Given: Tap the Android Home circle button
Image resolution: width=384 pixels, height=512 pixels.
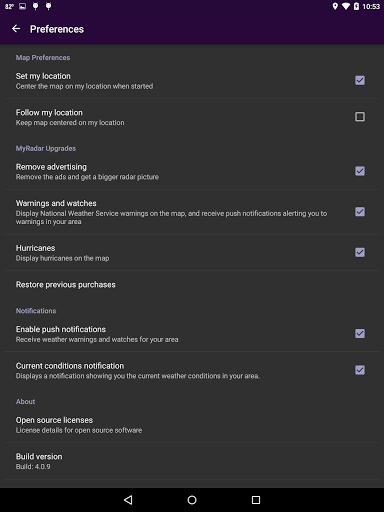Looking at the screenshot, I should tap(192, 500).
